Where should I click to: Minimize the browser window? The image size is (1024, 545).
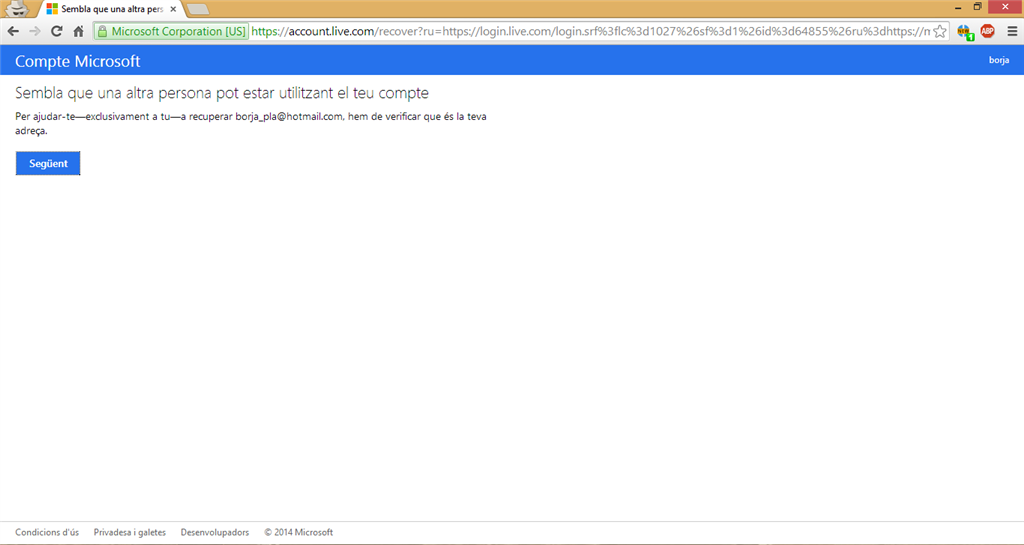[x=958, y=7]
